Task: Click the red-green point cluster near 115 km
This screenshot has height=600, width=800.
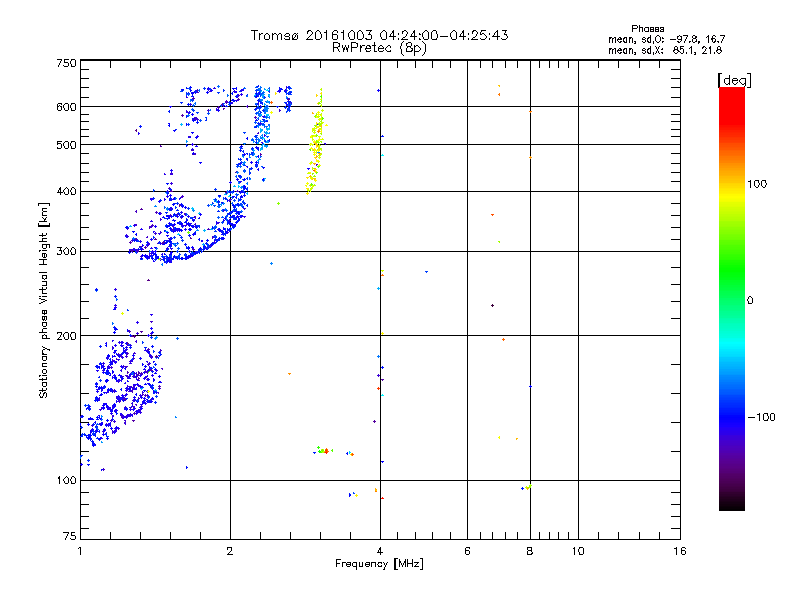Action: point(323,451)
